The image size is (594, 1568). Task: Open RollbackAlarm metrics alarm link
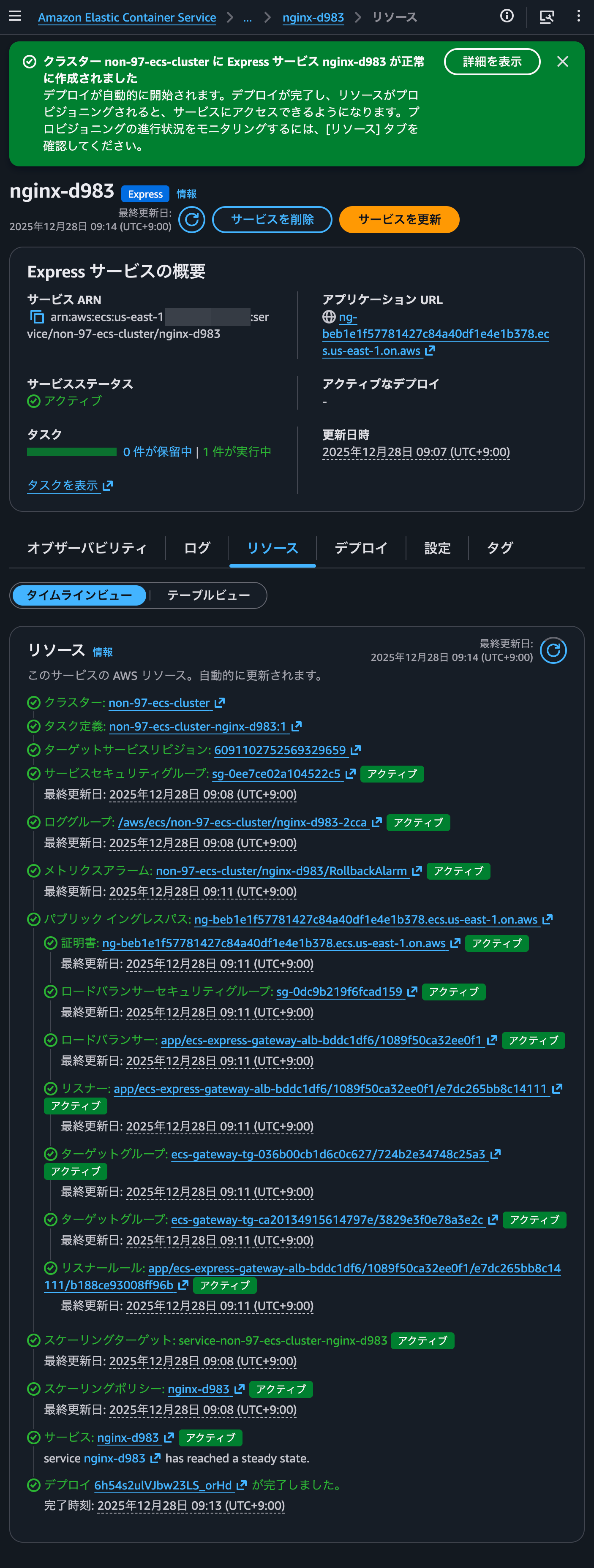281,871
